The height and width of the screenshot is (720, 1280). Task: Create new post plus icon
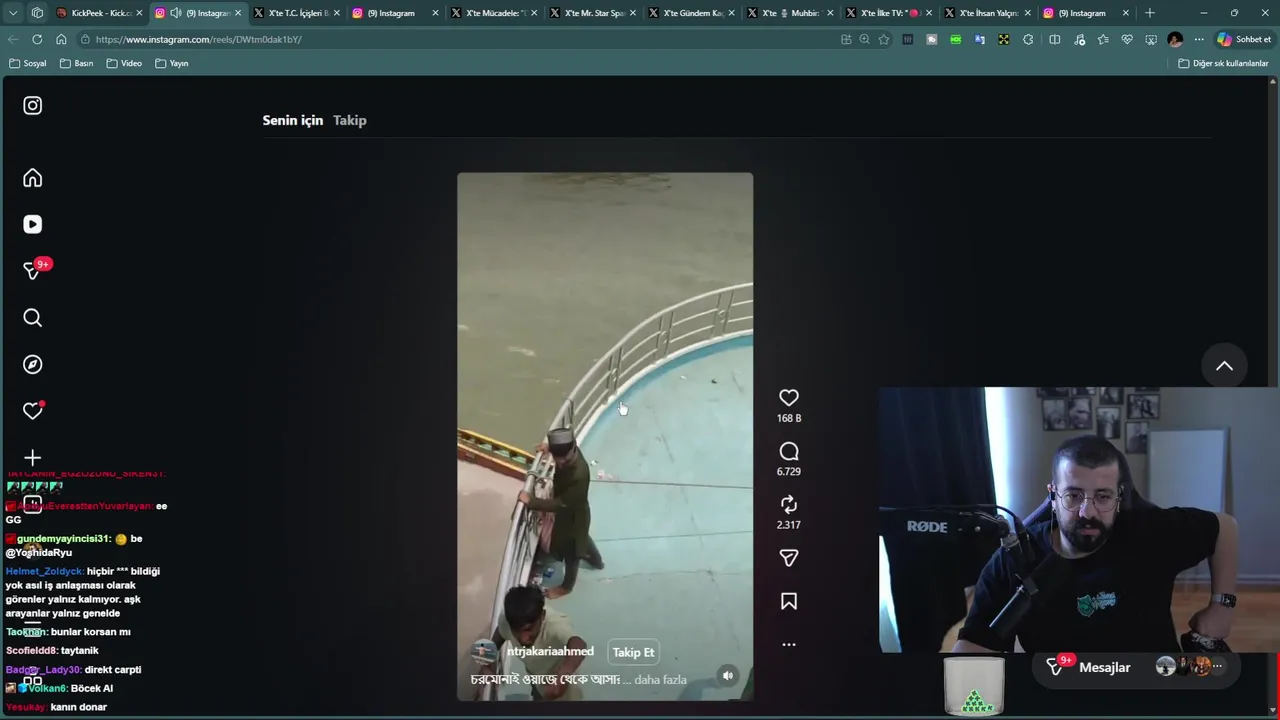(x=33, y=458)
